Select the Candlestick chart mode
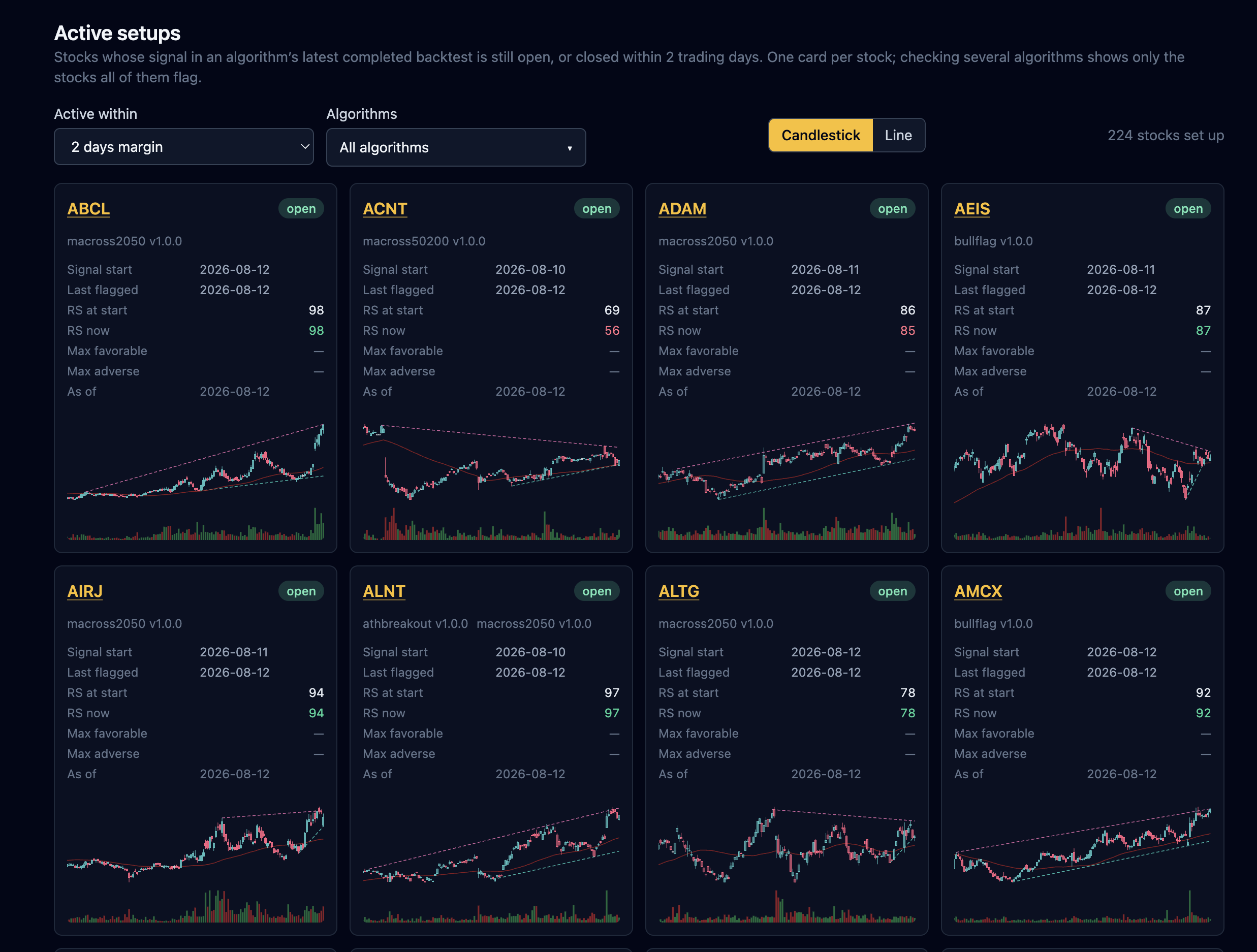 point(821,135)
